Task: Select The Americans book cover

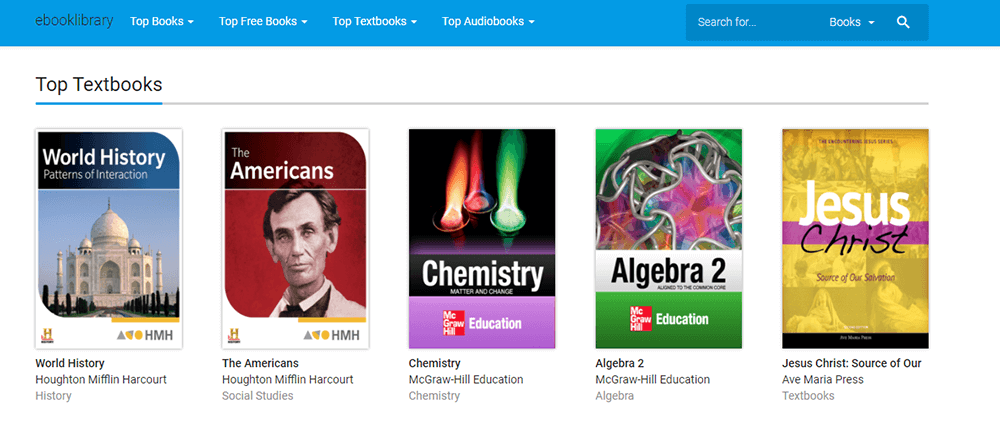Action: [x=295, y=239]
